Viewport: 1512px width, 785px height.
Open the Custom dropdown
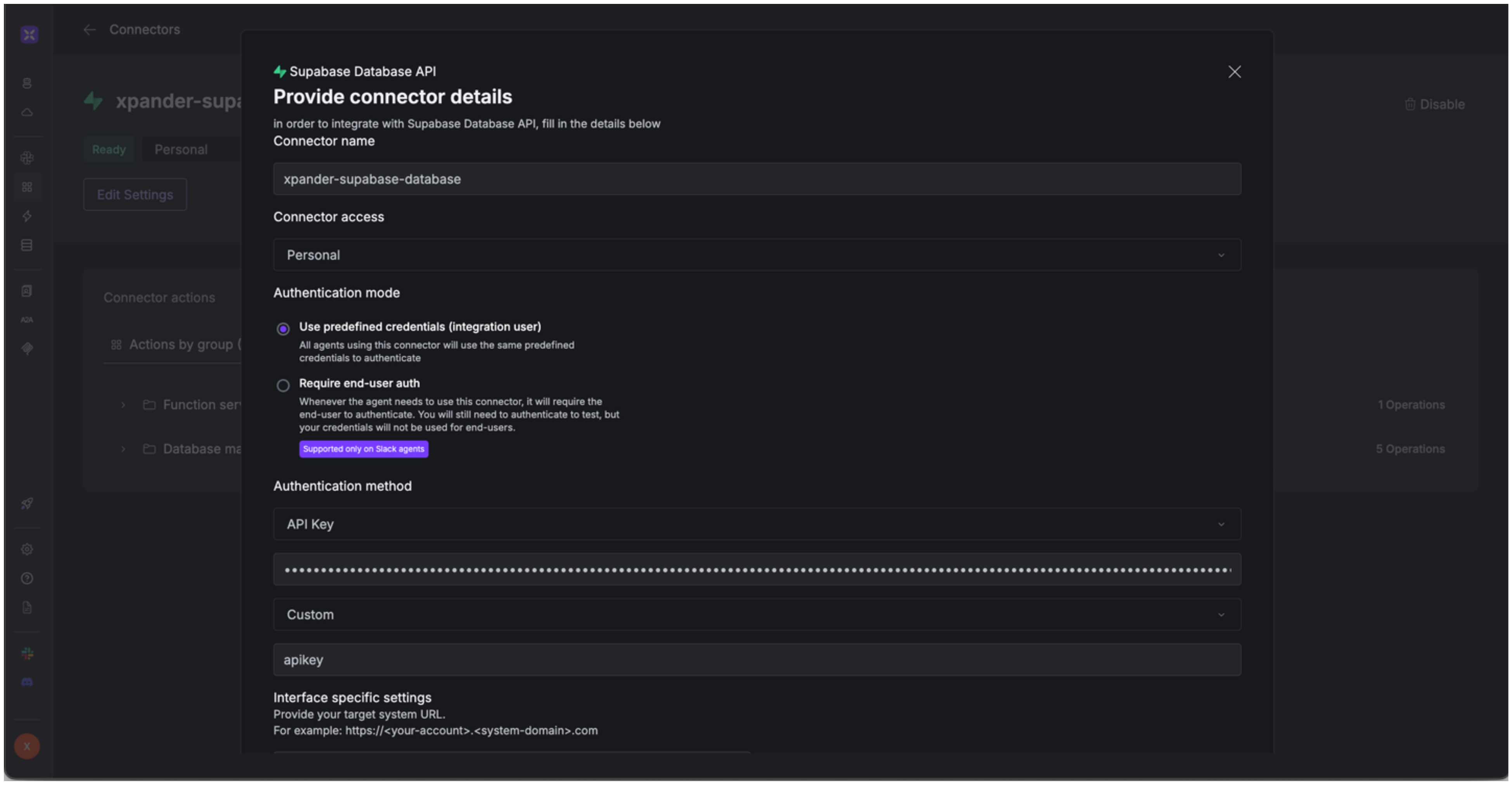click(757, 615)
